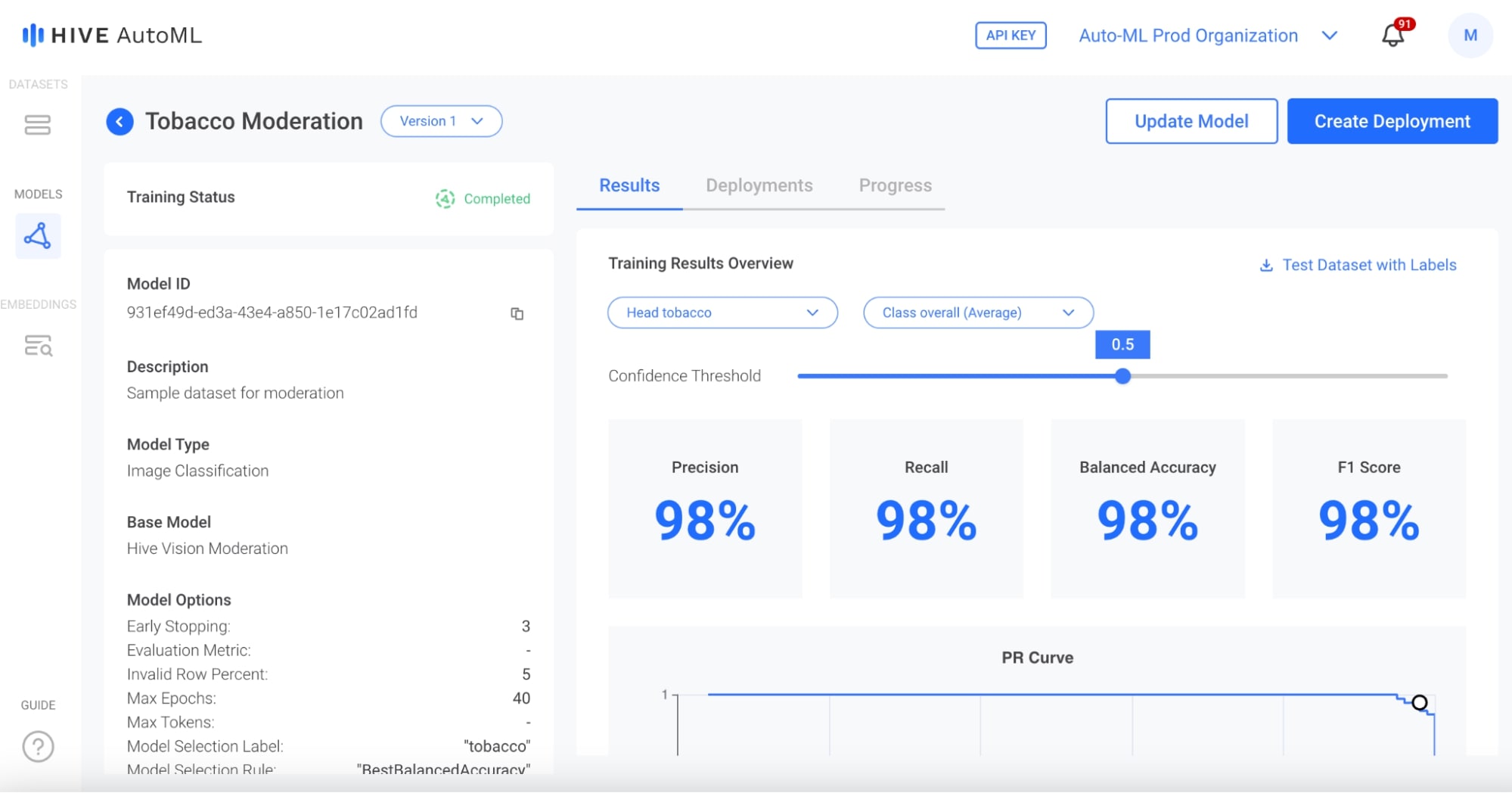This screenshot has height=793, width=1512.
Task: Open the user avatar M menu
Action: click(1470, 36)
